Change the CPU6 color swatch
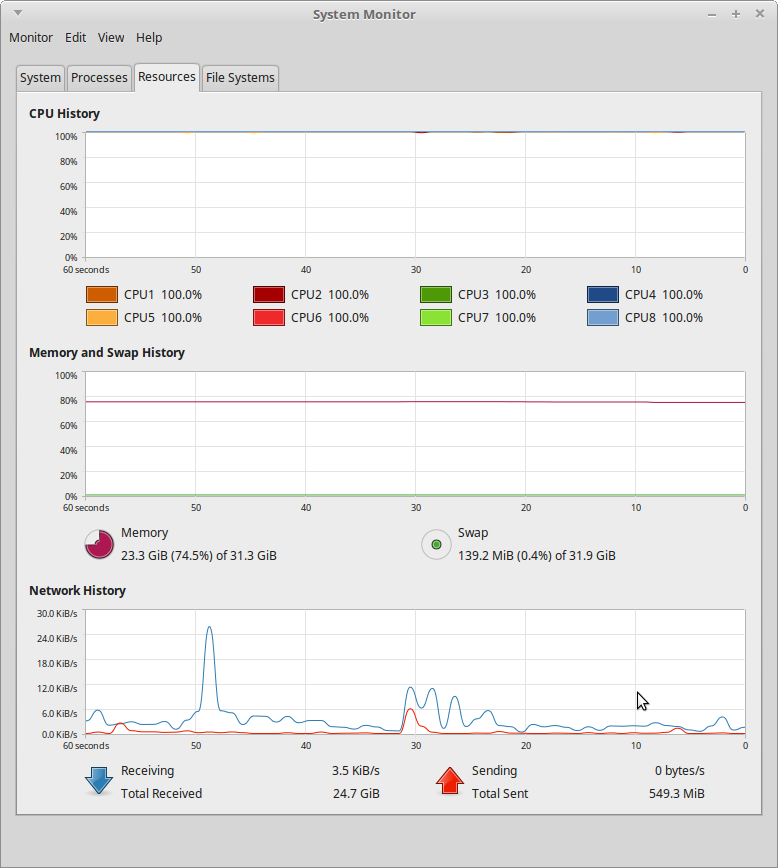 click(x=269, y=318)
